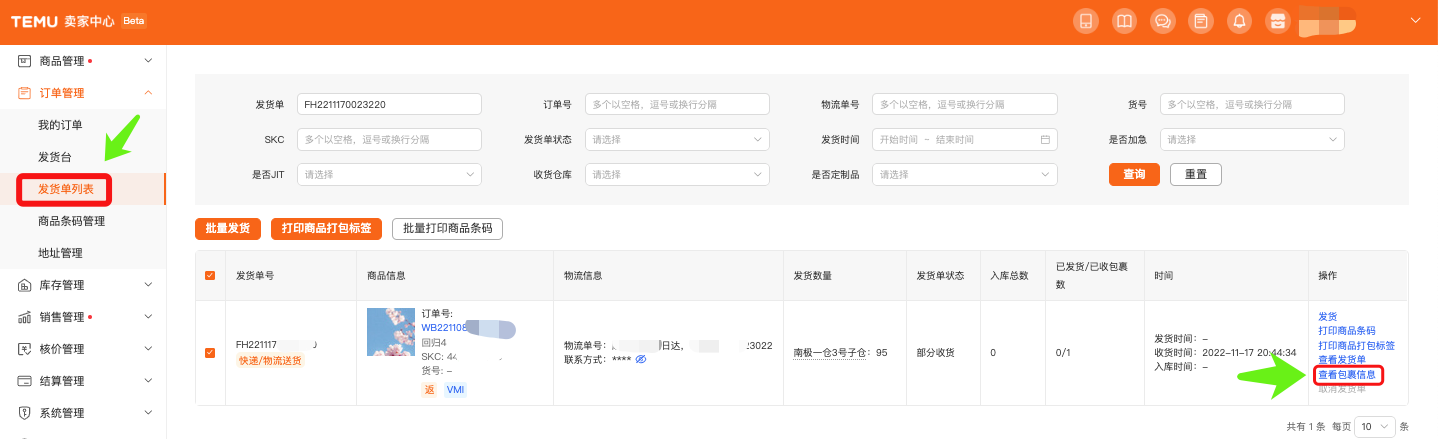
Task: Click the 查看包裹信息 link
Action: tap(1347, 375)
